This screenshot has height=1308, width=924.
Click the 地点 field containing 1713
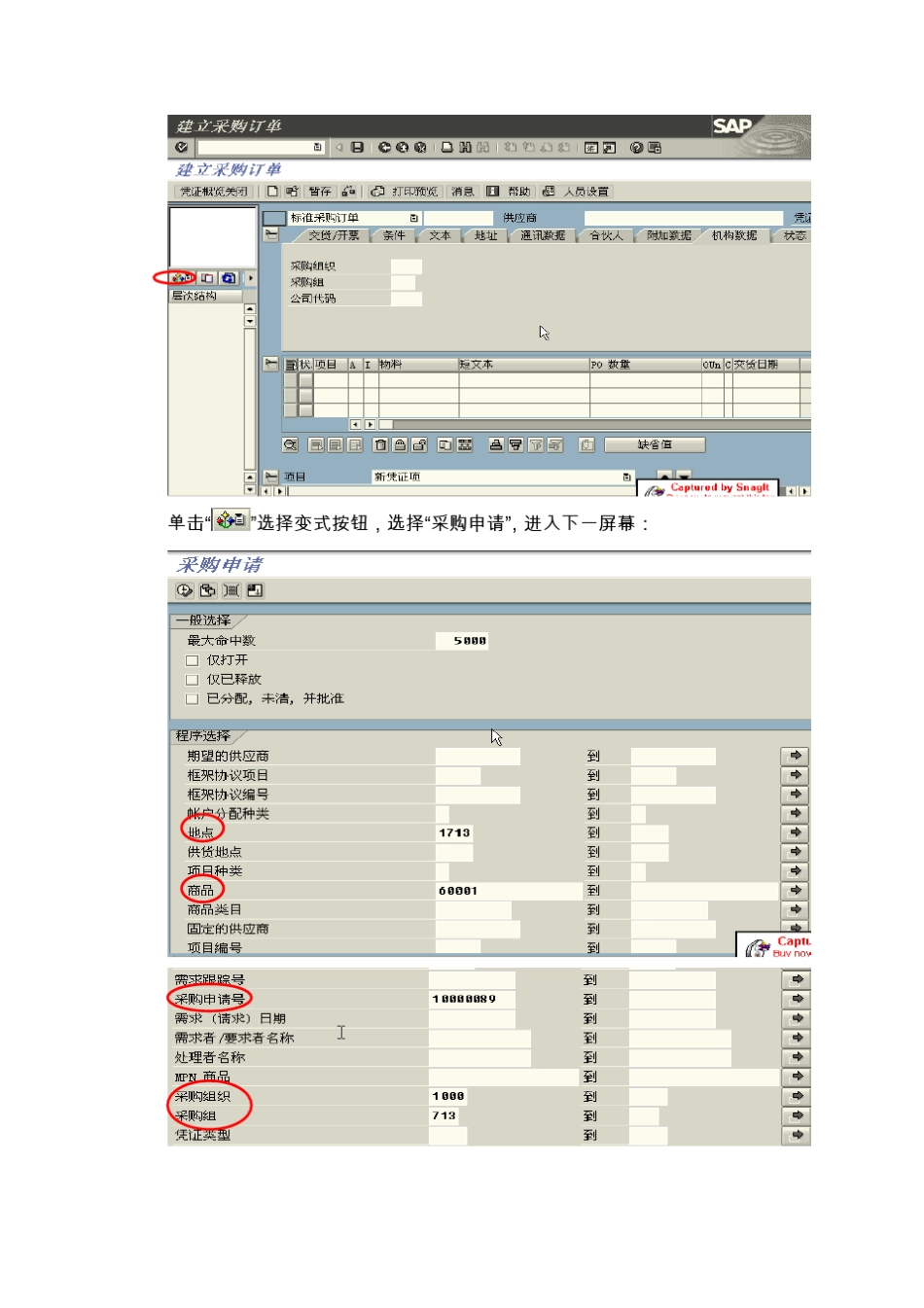[454, 832]
